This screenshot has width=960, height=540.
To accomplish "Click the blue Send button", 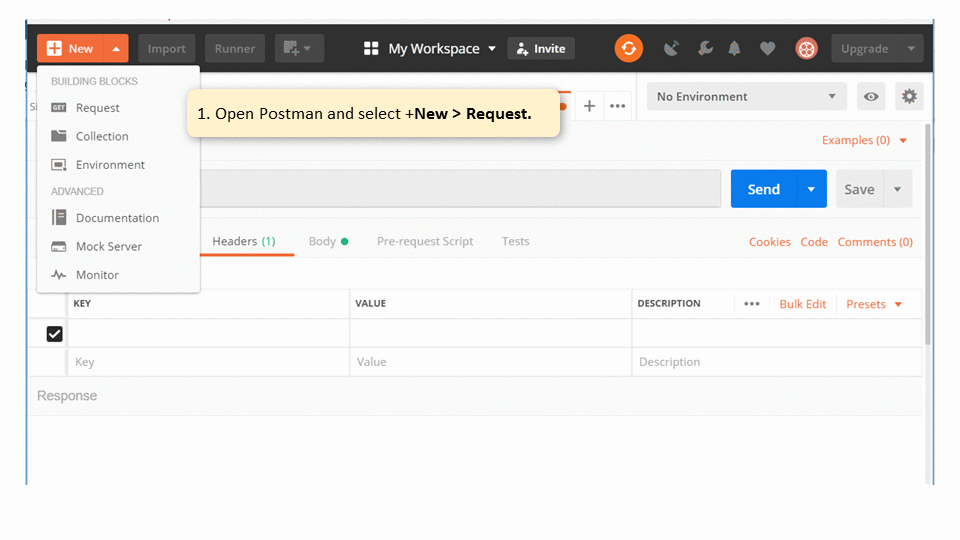I will [x=764, y=189].
